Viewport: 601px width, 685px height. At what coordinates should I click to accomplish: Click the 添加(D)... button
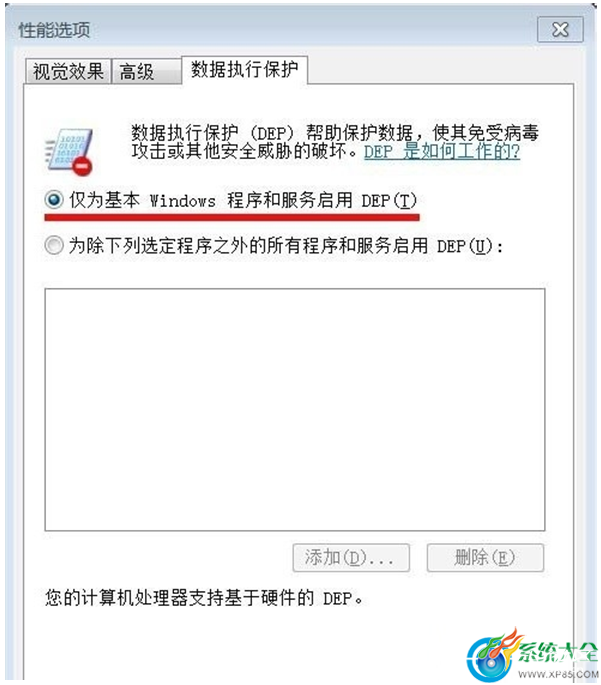pos(351,557)
